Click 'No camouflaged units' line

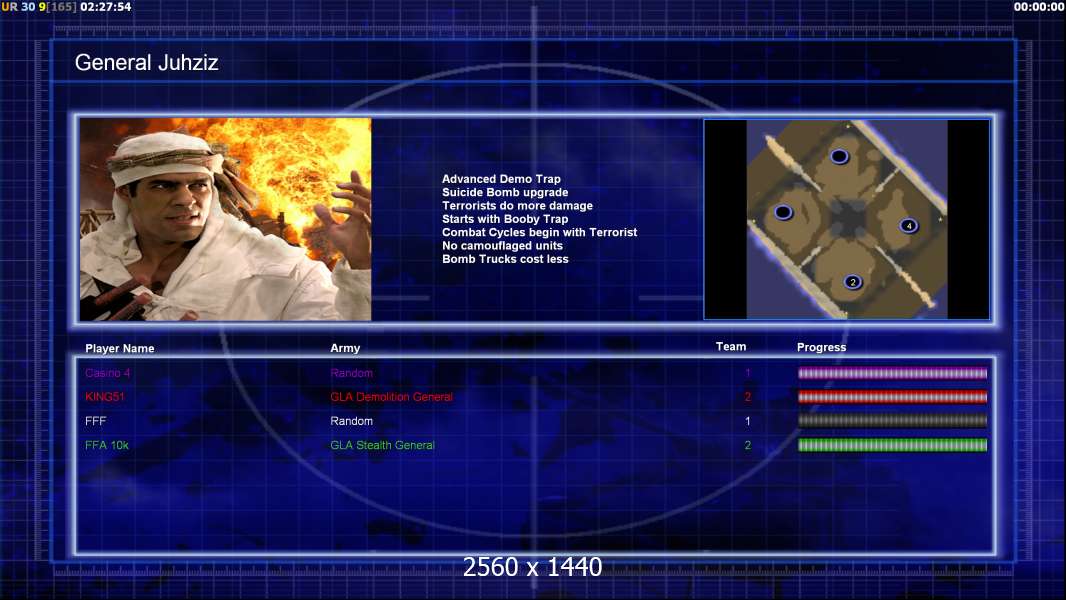point(502,245)
